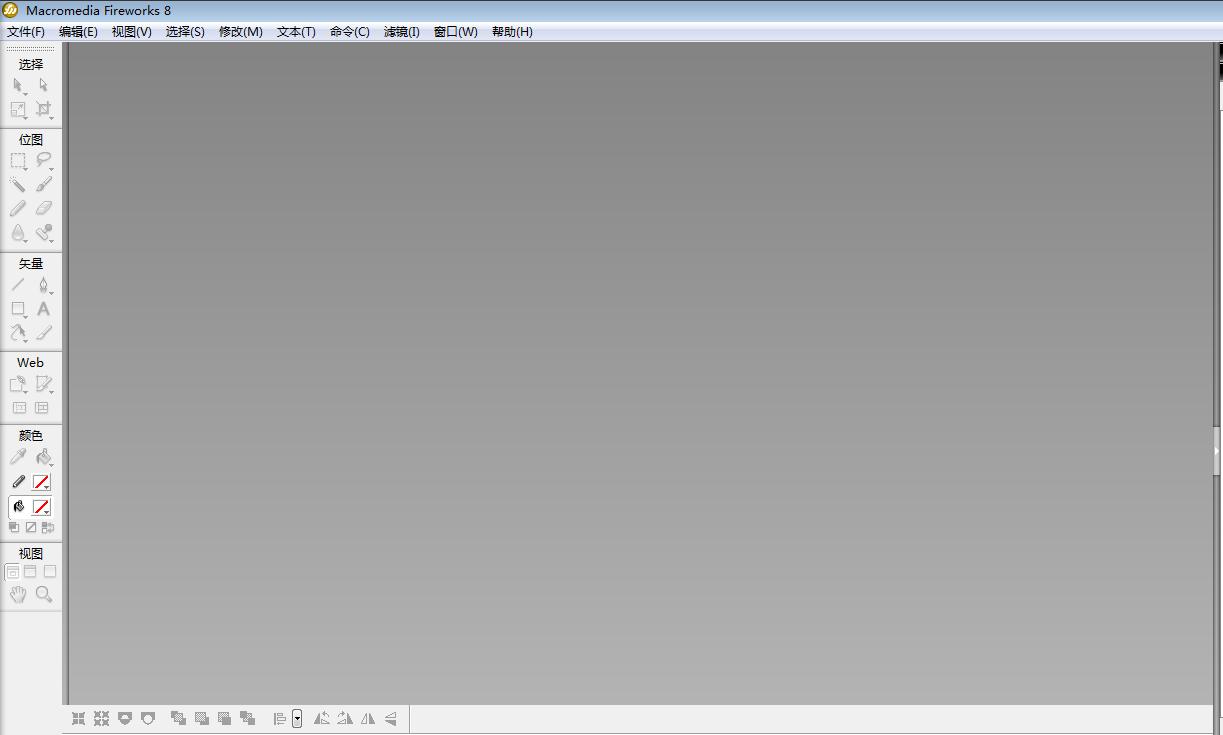The image size is (1223, 735).
Task: Open the 窗口(W) menu
Action: 456,32
